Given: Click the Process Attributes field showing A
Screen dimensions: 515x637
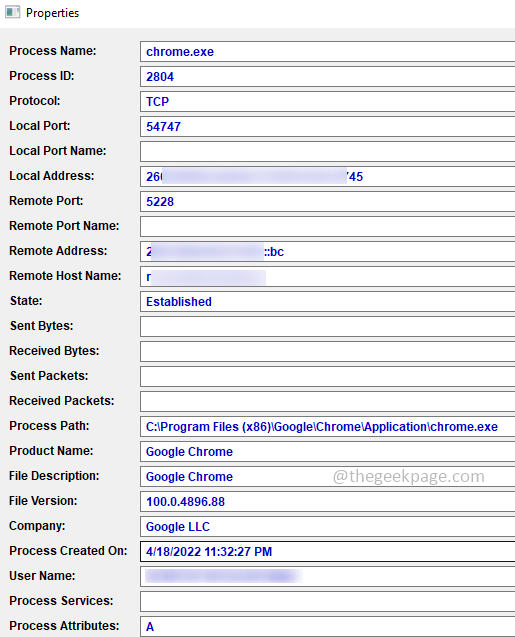Looking at the screenshot, I should (327, 626).
